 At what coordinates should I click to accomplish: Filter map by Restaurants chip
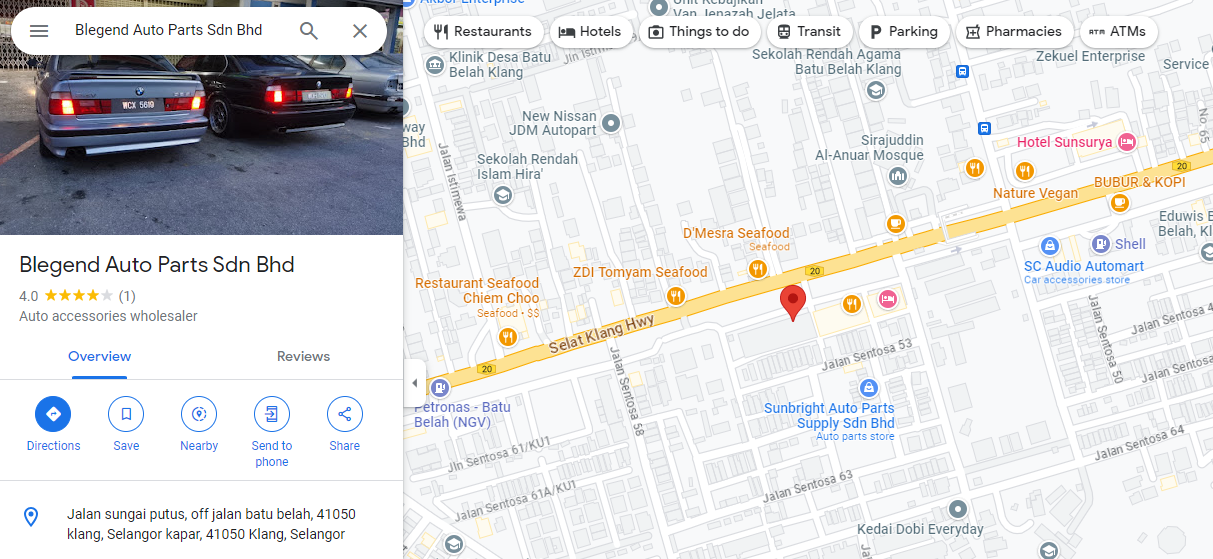coord(483,32)
